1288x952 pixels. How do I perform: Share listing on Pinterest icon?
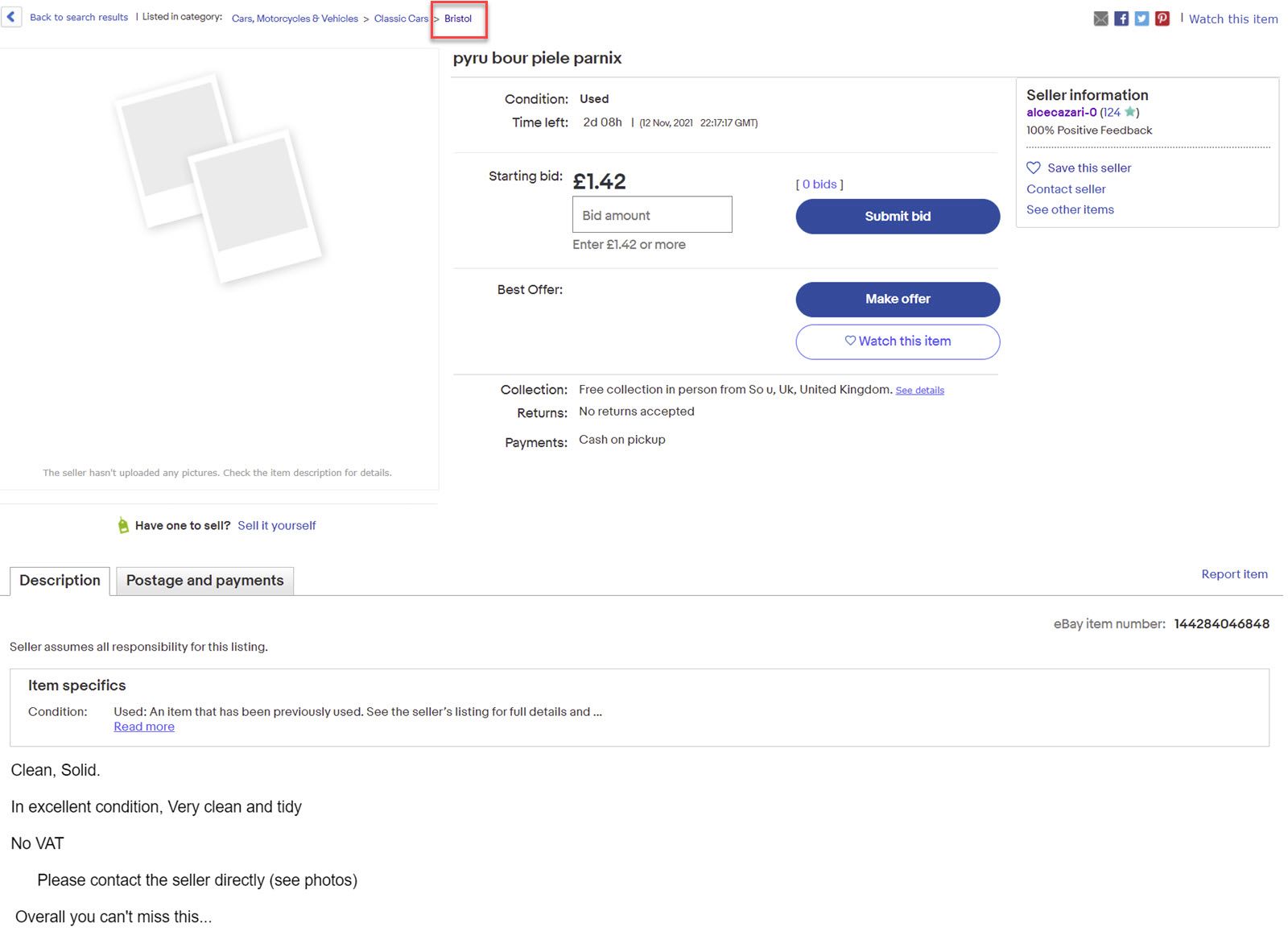click(x=1162, y=19)
